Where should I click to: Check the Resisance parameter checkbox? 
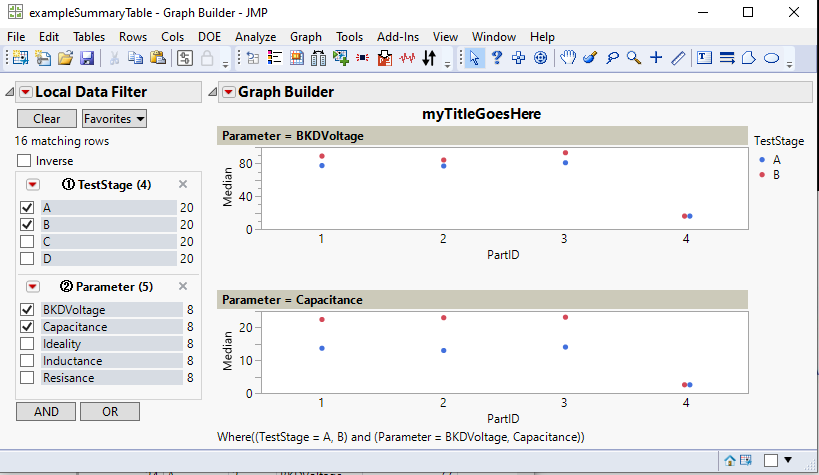click(27, 378)
